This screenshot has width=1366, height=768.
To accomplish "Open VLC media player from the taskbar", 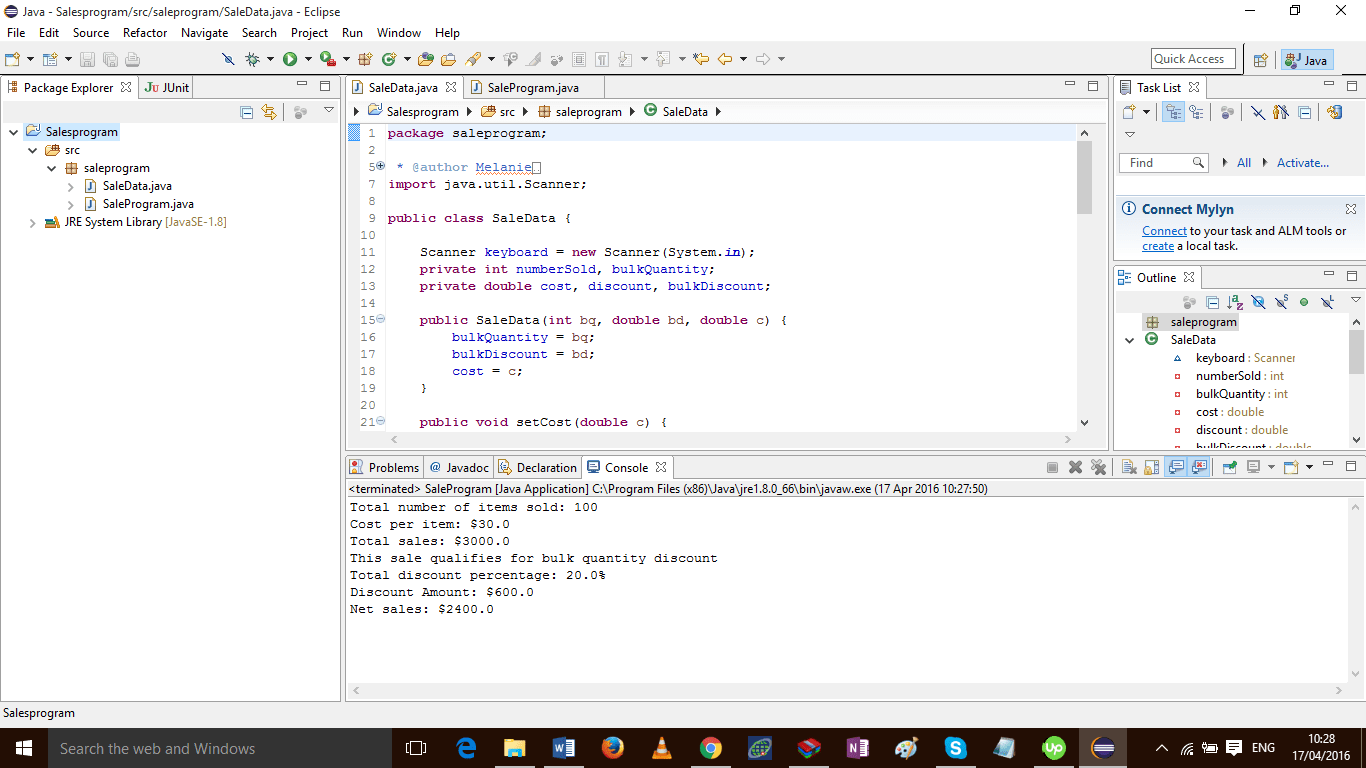I will click(x=662, y=748).
